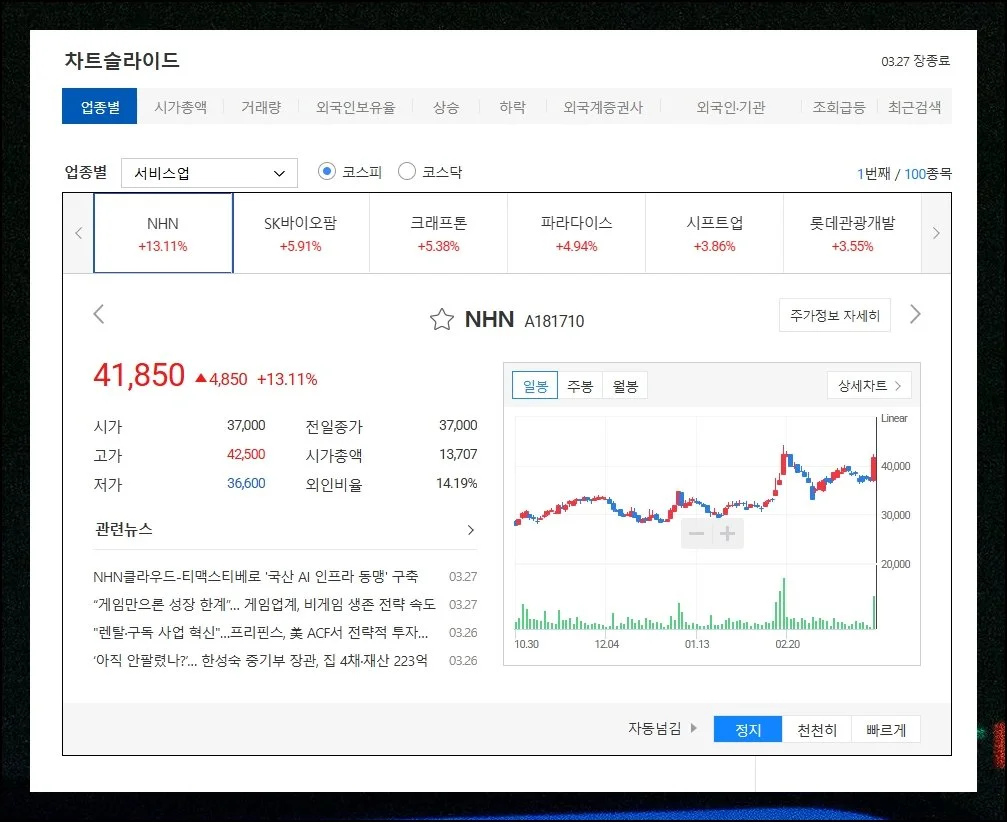Click the left chevron of the stock card strip
The height and width of the screenshot is (822, 1007).
[77, 233]
